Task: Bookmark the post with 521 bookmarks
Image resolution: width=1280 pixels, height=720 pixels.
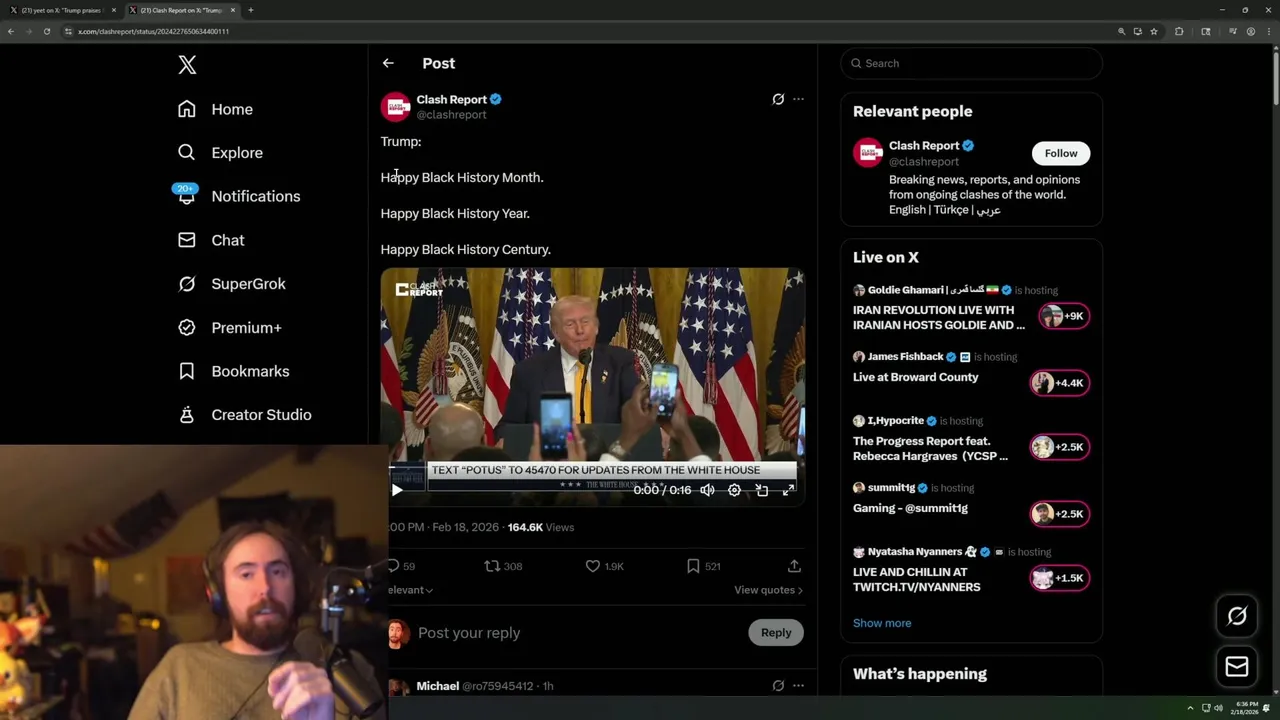Action: click(x=693, y=566)
